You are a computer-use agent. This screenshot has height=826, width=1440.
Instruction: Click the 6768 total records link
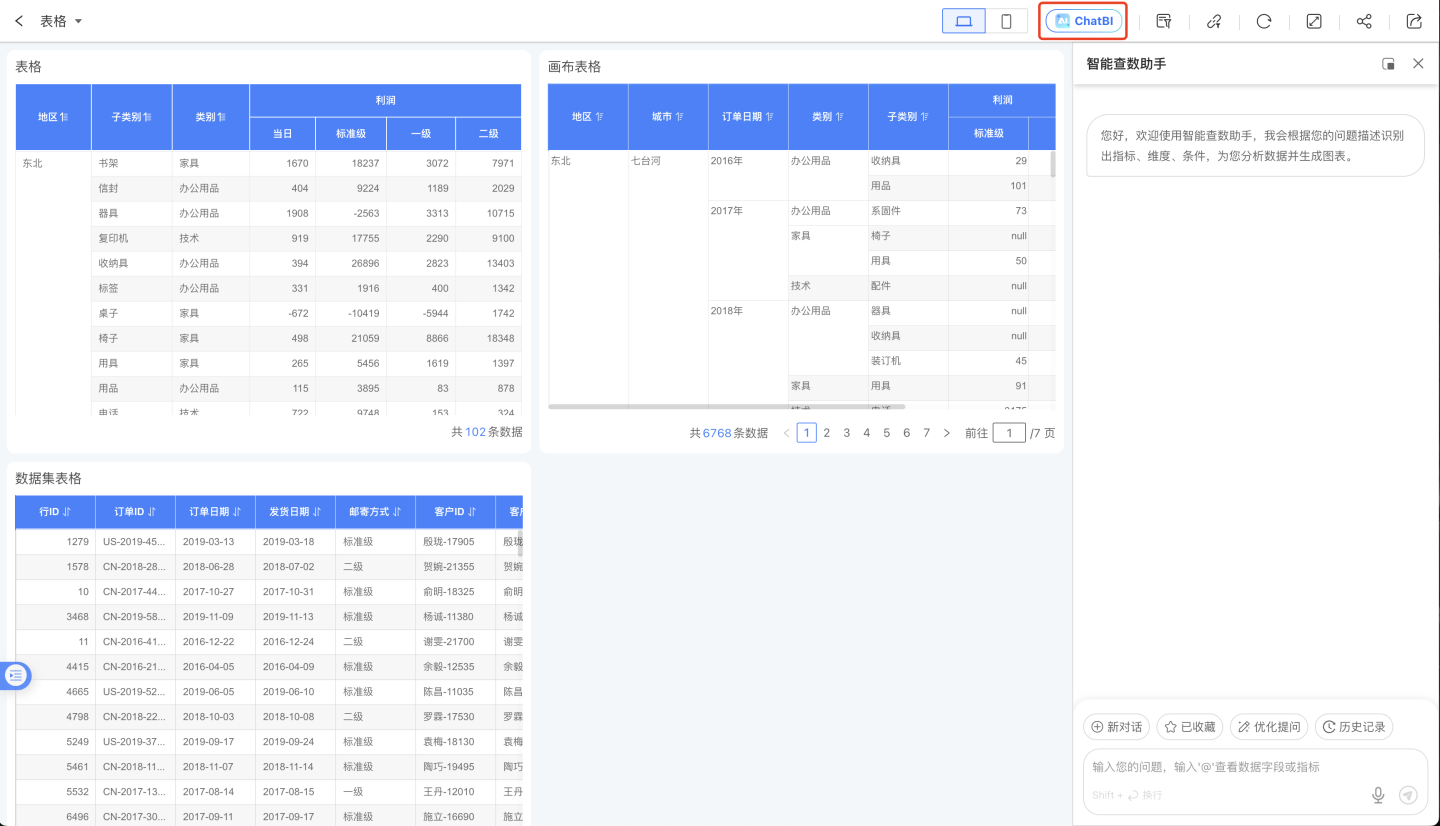[717, 433]
